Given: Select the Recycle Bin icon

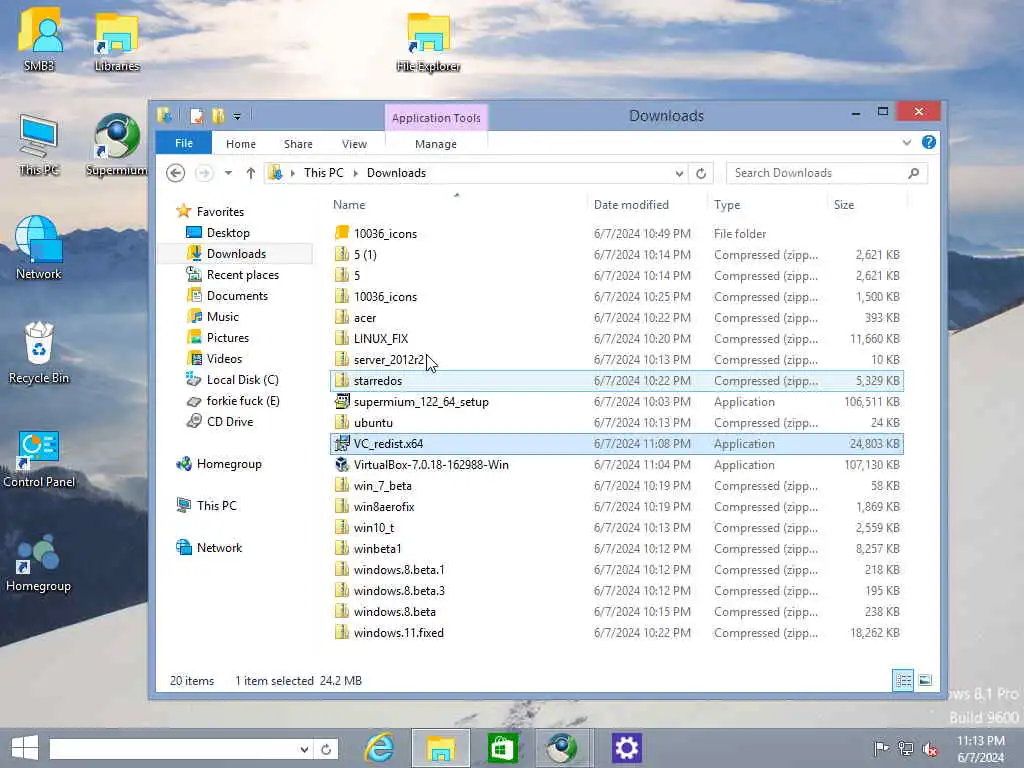Looking at the screenshot, I should pos(39,353).
